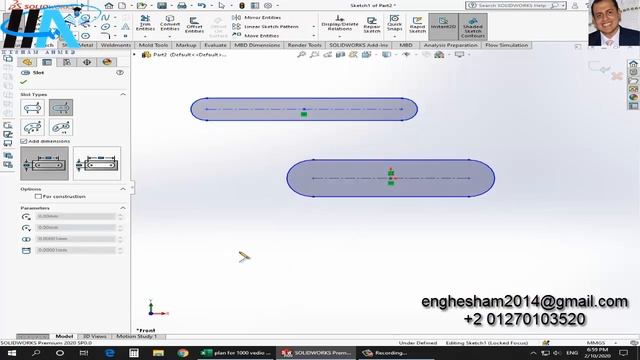Viewport: 640px width, 360px height.
Task: Choose overall slot length dimensioning
Action: coord(97,164)
